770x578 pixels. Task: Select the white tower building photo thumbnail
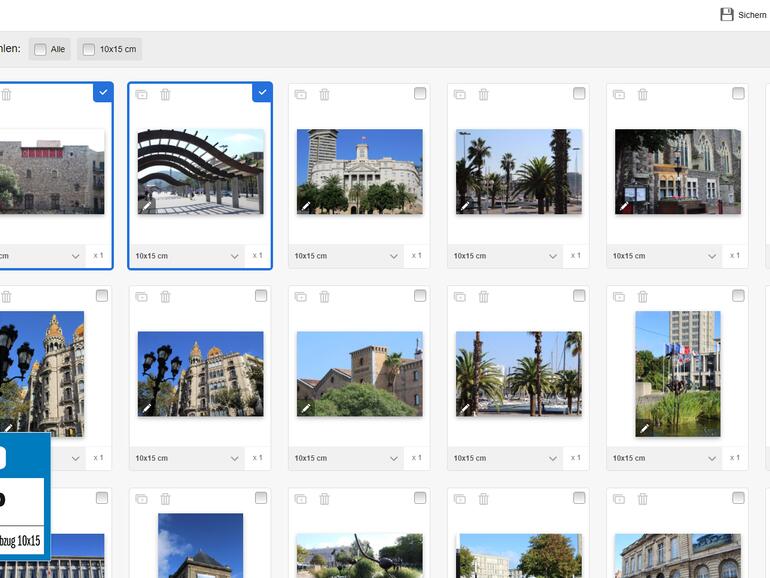pos(359,171)
